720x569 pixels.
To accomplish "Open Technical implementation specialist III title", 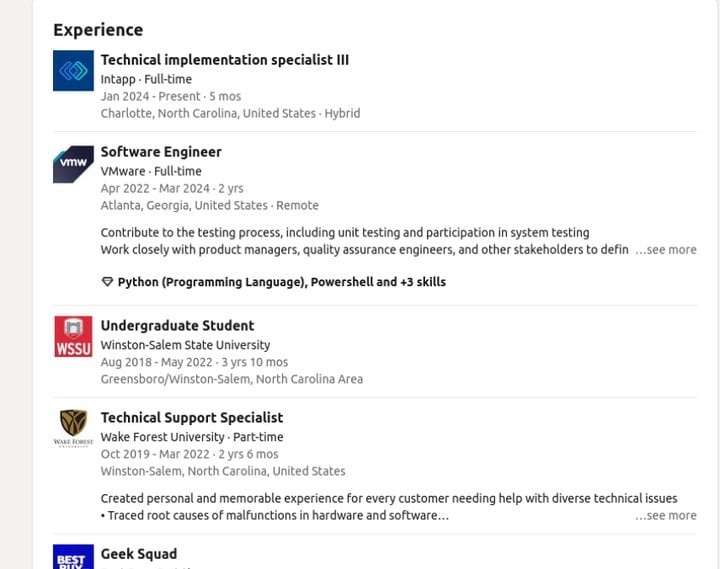I will [x=225, y=60].
